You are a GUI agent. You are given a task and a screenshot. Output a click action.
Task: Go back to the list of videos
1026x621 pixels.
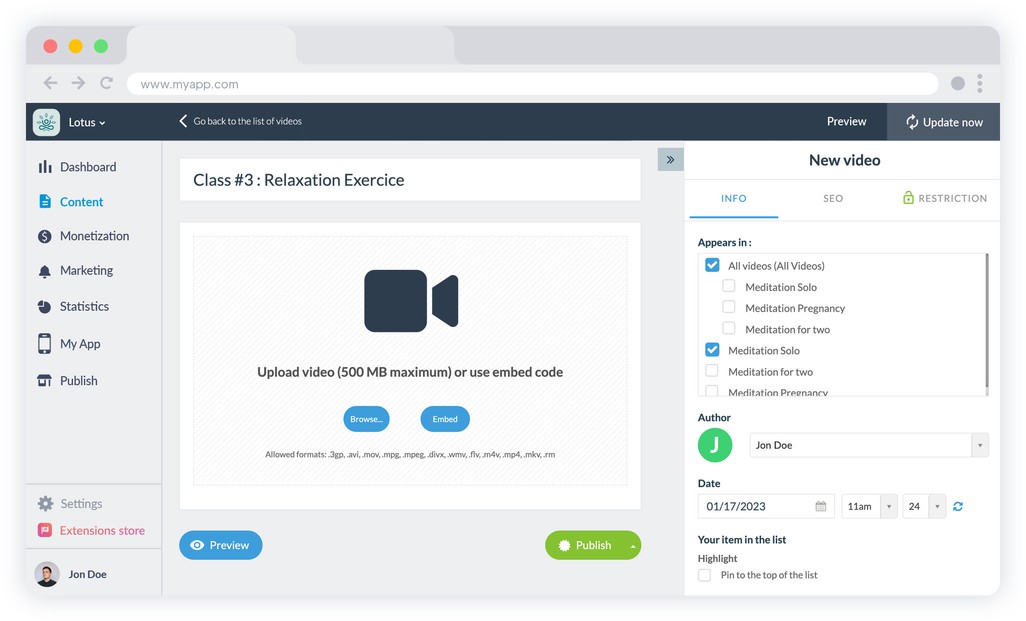pyautogui.click(x=240, y=121)
